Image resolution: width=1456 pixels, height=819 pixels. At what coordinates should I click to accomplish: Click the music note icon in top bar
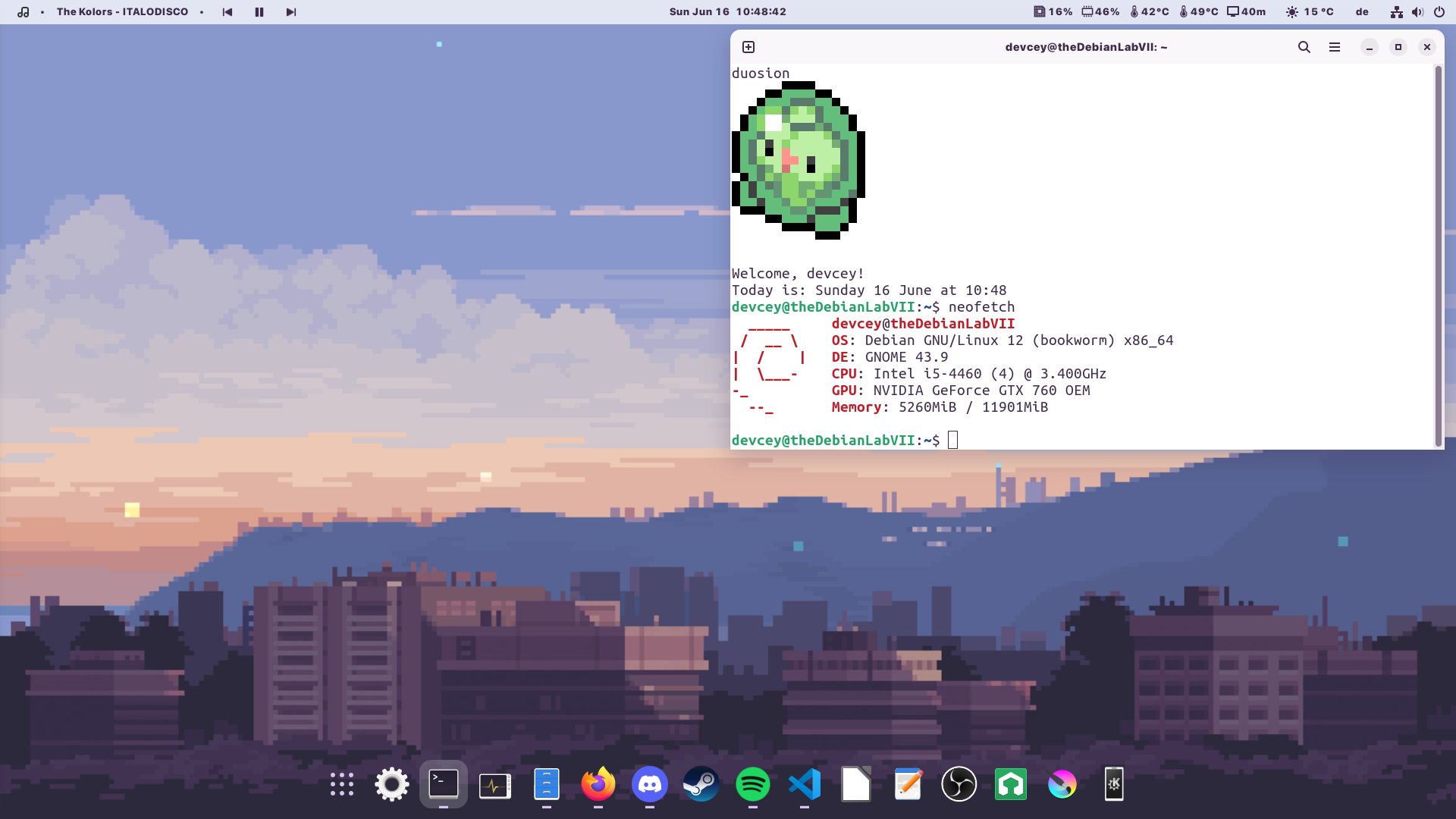[x=24, y=12]
